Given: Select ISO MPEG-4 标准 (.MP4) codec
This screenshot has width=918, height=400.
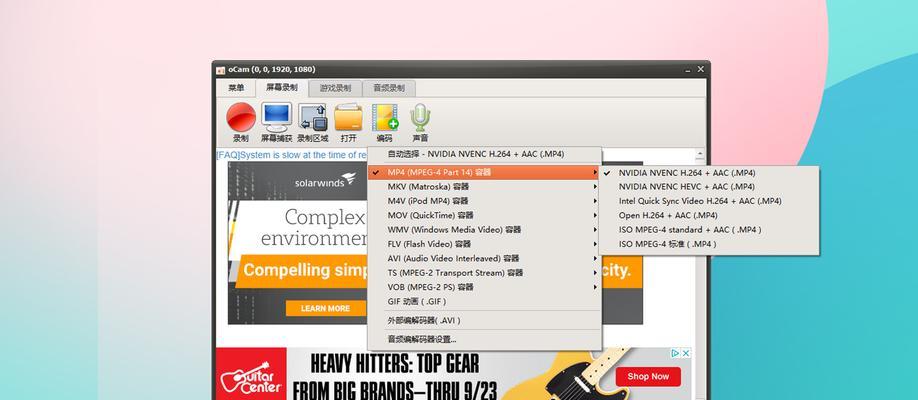Looking at the screenshot, I should click(x=709, y=244).
